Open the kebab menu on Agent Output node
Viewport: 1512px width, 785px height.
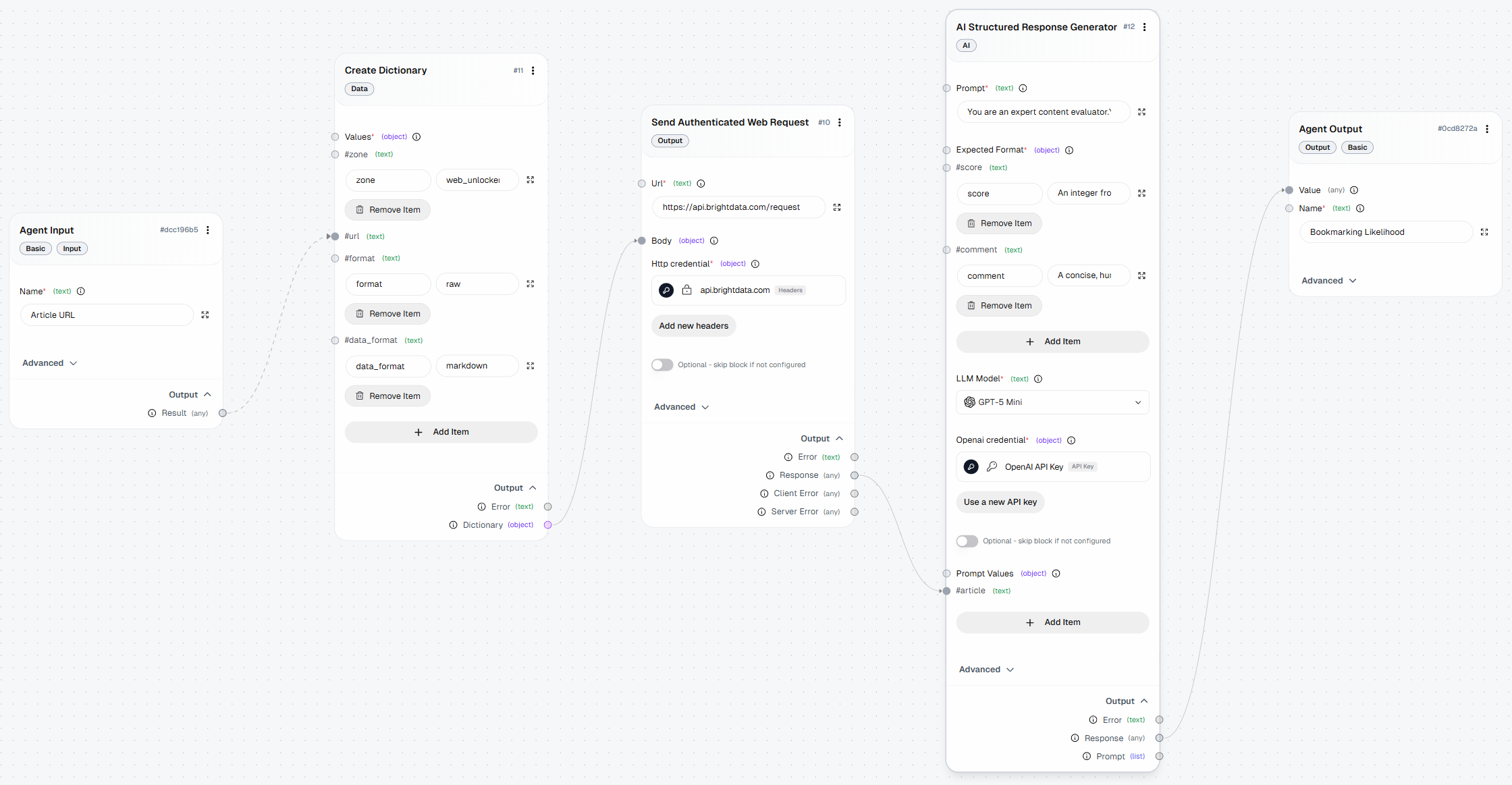click(x=1488, y=128)
